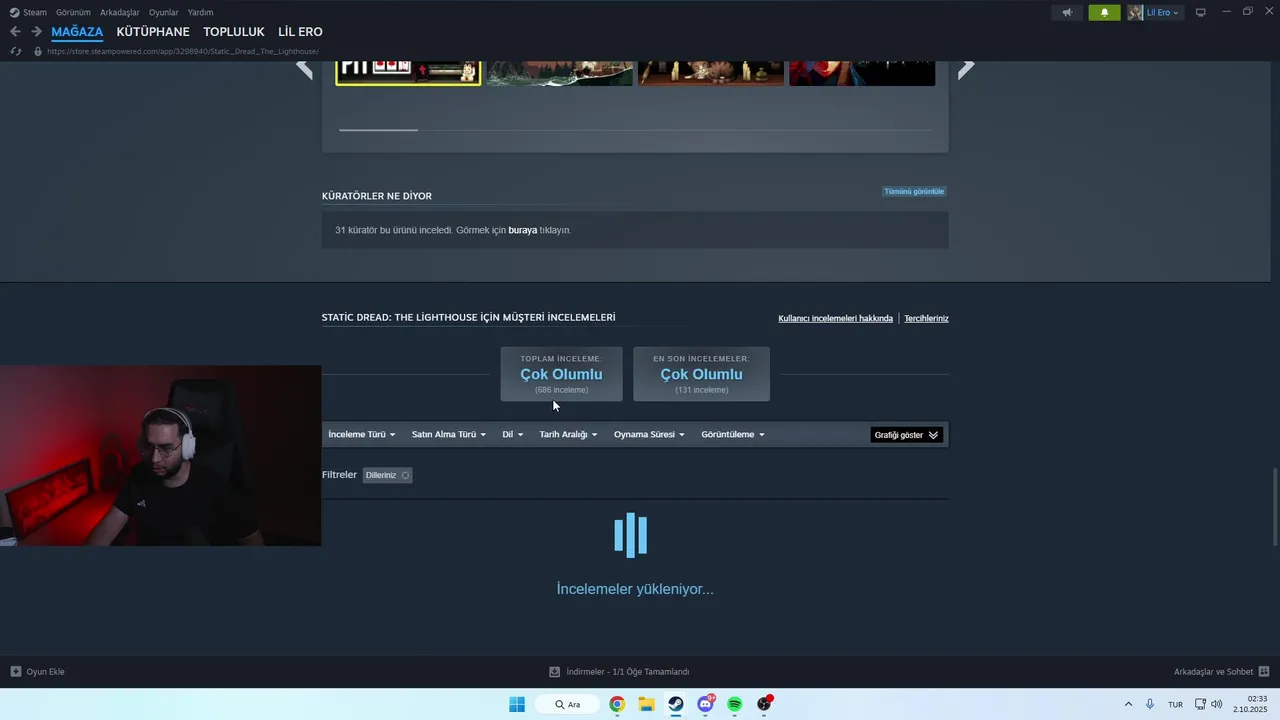The height and width of the screenshot is (720, 1280).
Task: Open the Görüntüleme dropdown
Action: click(x=733, y=434)
